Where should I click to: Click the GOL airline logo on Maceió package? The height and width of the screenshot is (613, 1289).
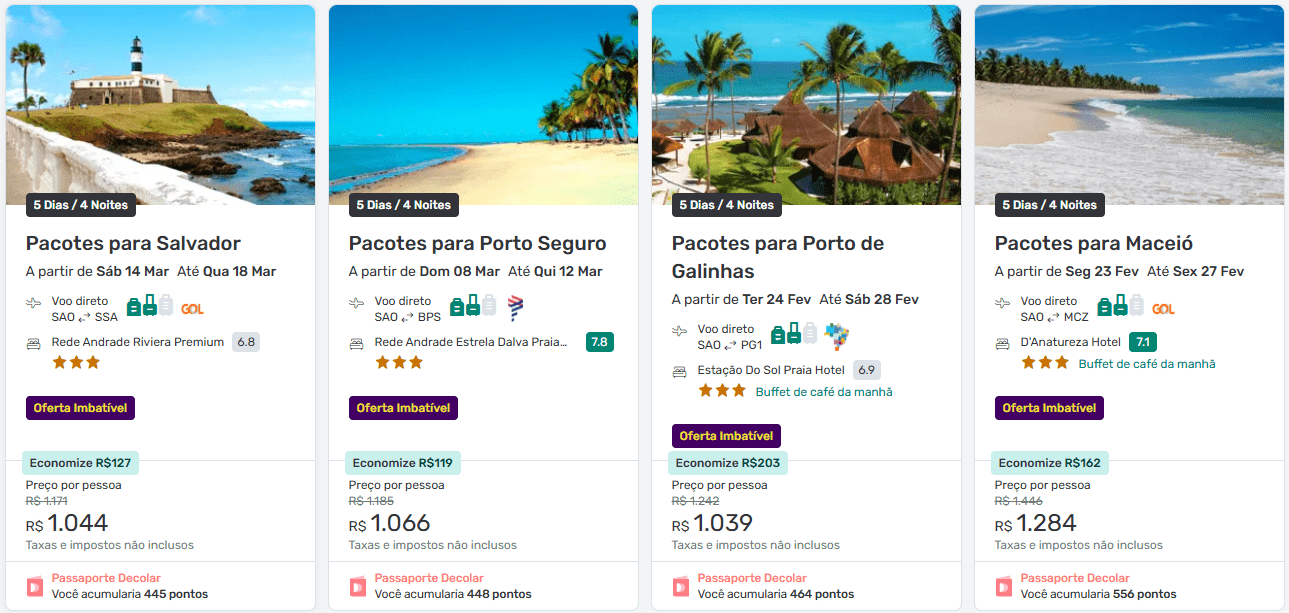coord(1163,309)
